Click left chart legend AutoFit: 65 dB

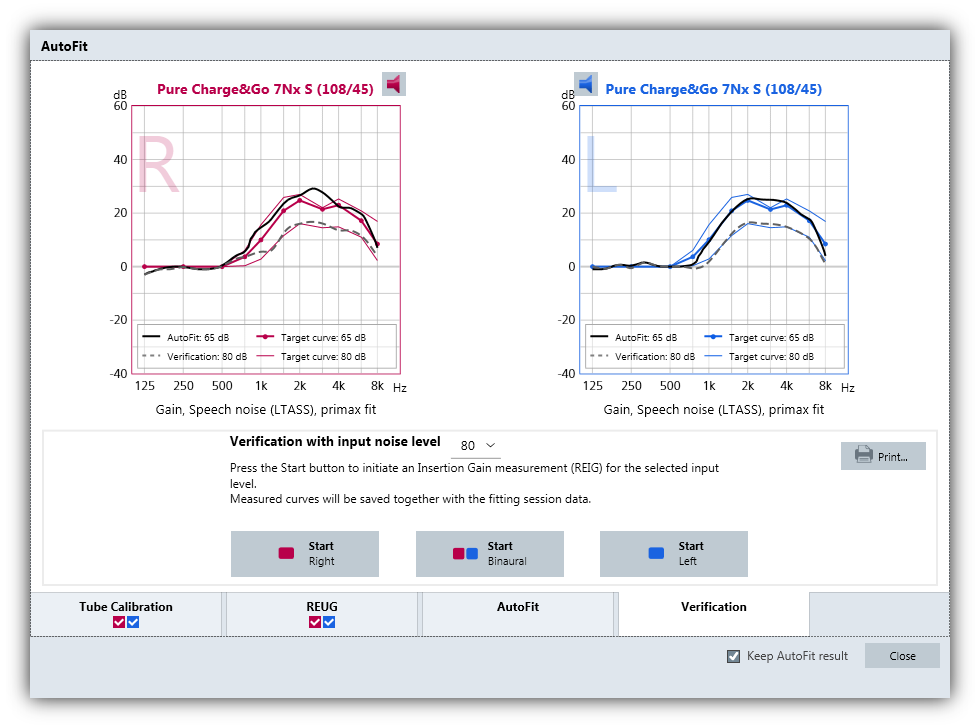[x=634, y=337]
